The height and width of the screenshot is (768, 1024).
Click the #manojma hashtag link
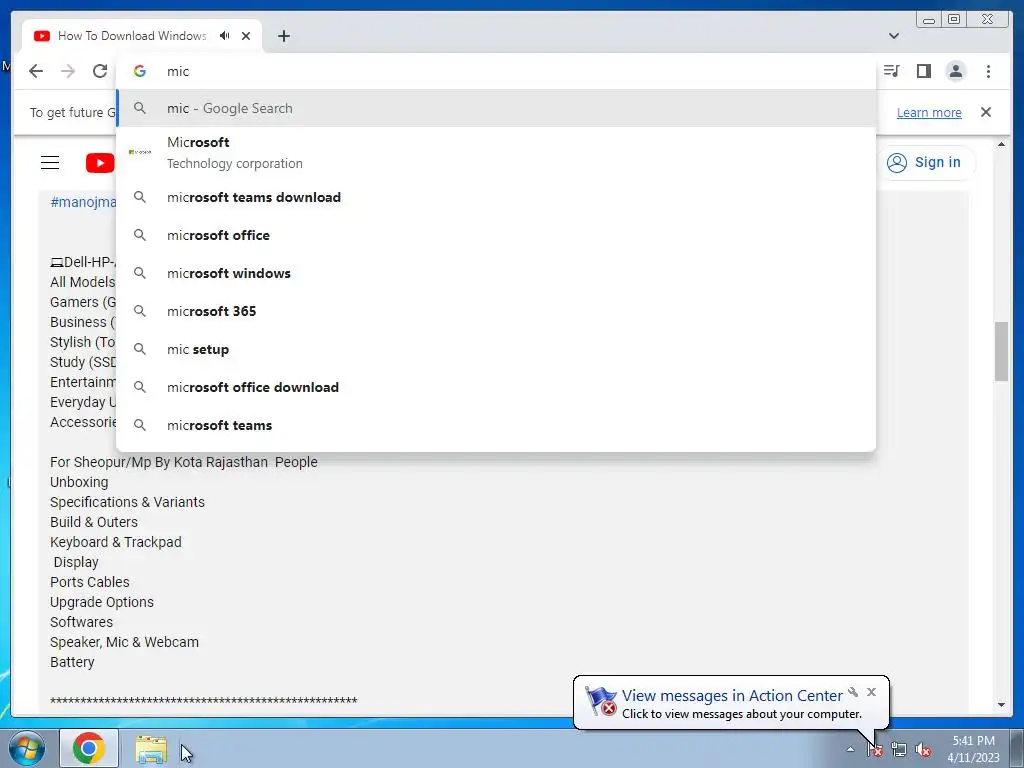tap(83, 202)
